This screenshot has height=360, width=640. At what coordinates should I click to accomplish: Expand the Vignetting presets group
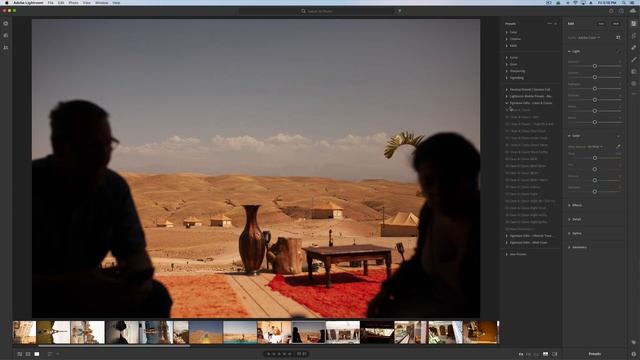click(x=515, y=78)
